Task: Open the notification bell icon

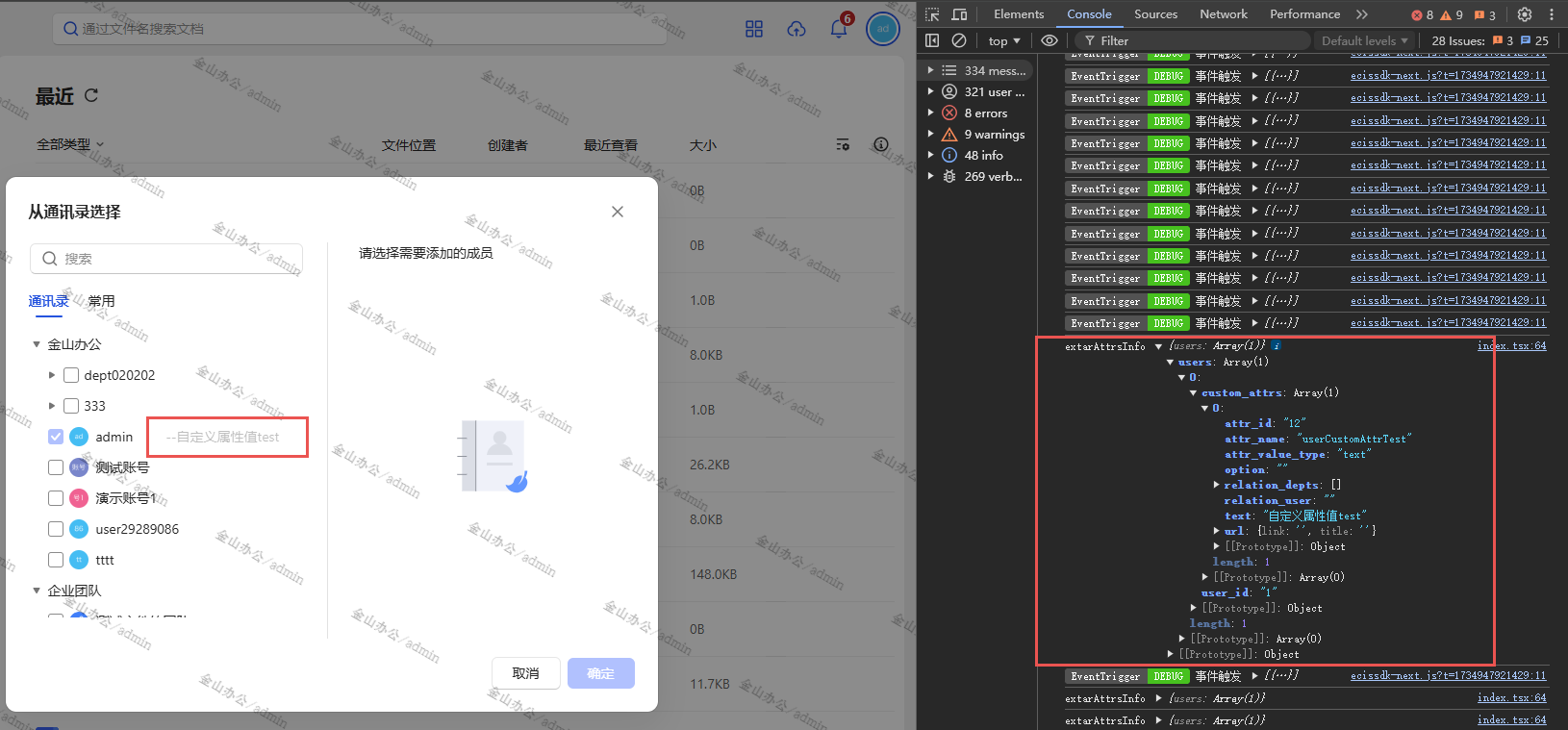Action: tap(839, 29)
